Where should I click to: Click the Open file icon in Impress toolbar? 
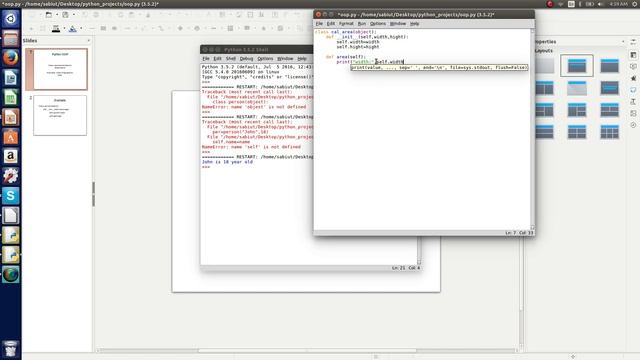point(49,15)
